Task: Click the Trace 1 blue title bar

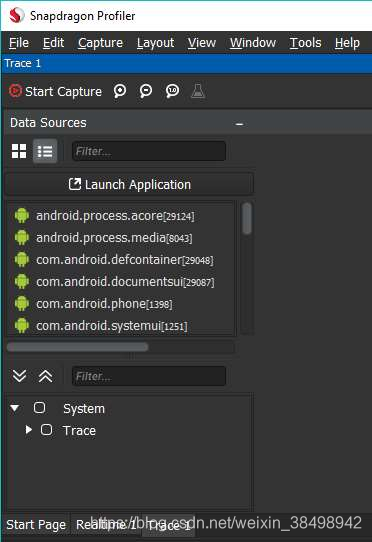Action: [x=187, y=63]
